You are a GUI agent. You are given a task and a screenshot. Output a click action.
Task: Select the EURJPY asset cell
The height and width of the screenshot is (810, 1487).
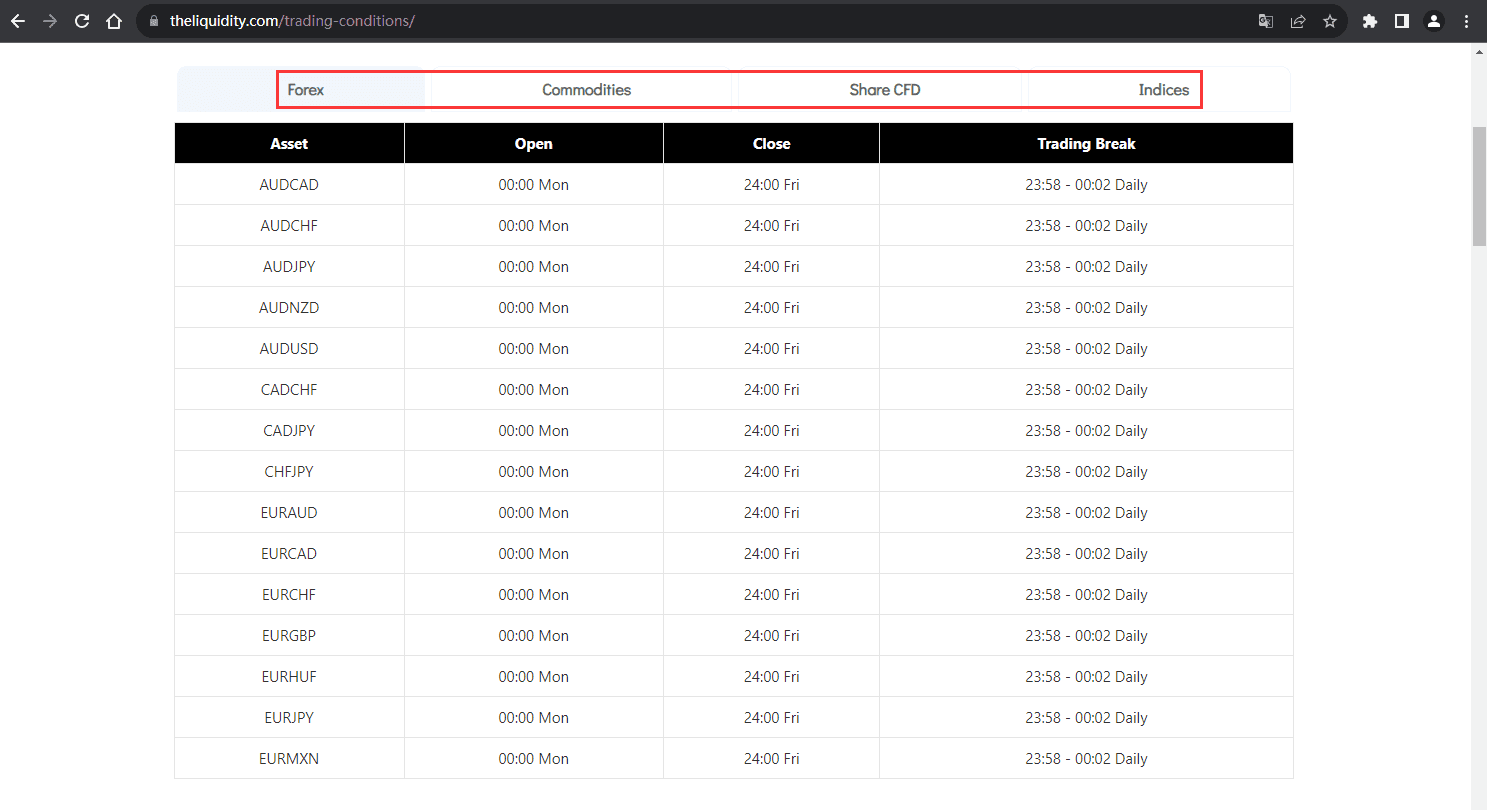tap(289, 718)
